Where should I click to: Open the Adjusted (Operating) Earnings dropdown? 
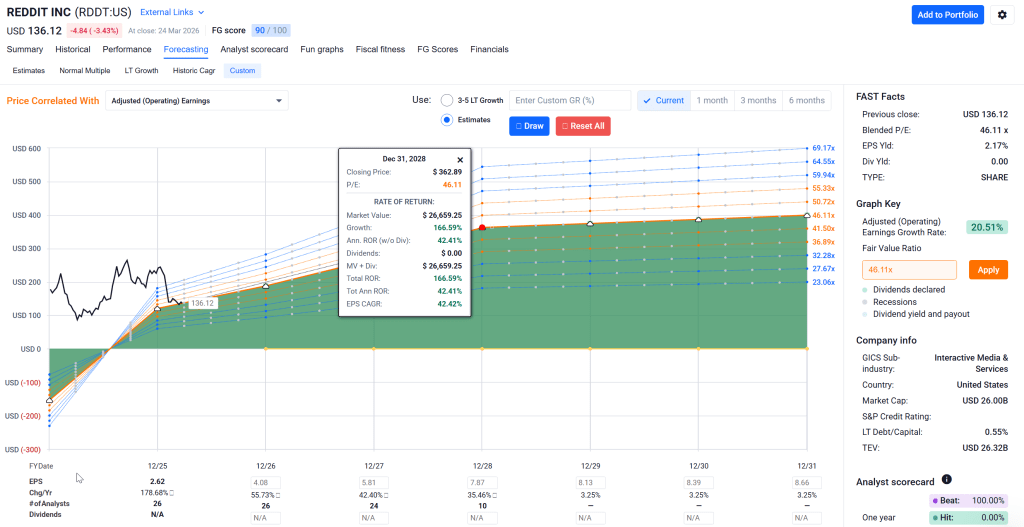pos(196,100)
